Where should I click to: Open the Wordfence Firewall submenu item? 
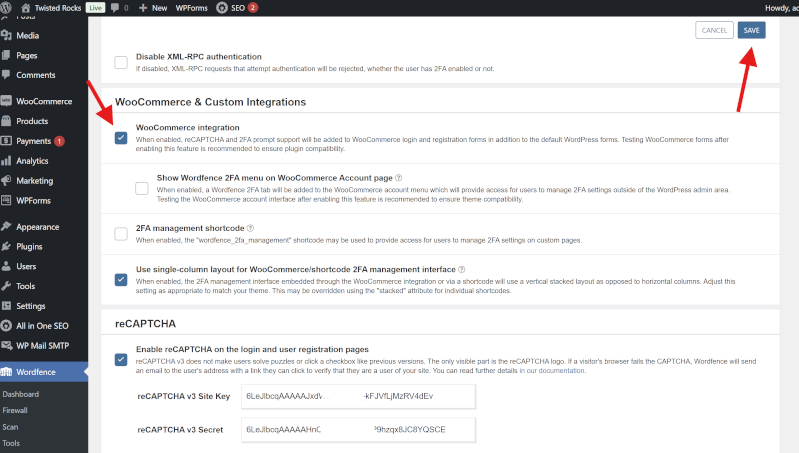[x=15, y=410]
